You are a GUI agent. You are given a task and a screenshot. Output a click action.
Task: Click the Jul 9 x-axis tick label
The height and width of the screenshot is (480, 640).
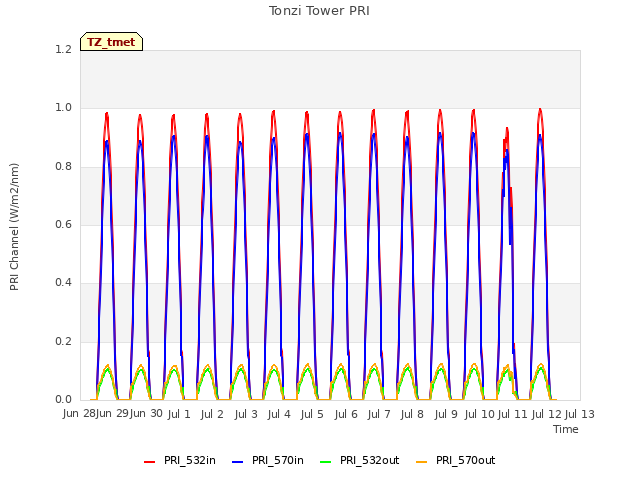pos(446,414)
